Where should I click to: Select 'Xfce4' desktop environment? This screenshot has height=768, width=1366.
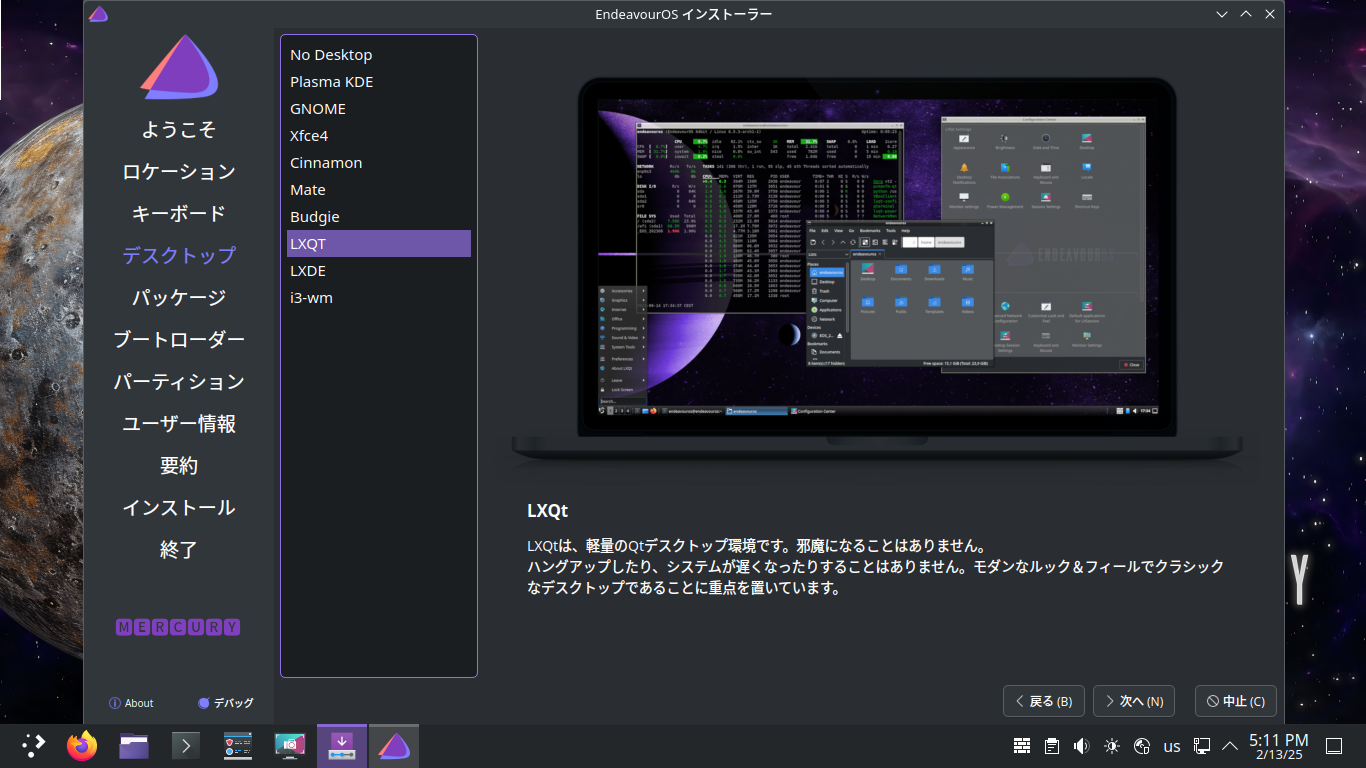click(379, 136)
